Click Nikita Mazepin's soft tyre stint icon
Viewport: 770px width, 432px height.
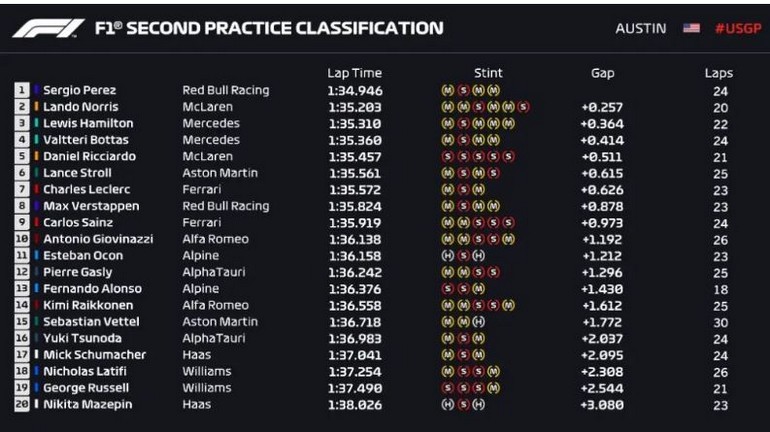(x=462, y=405)
